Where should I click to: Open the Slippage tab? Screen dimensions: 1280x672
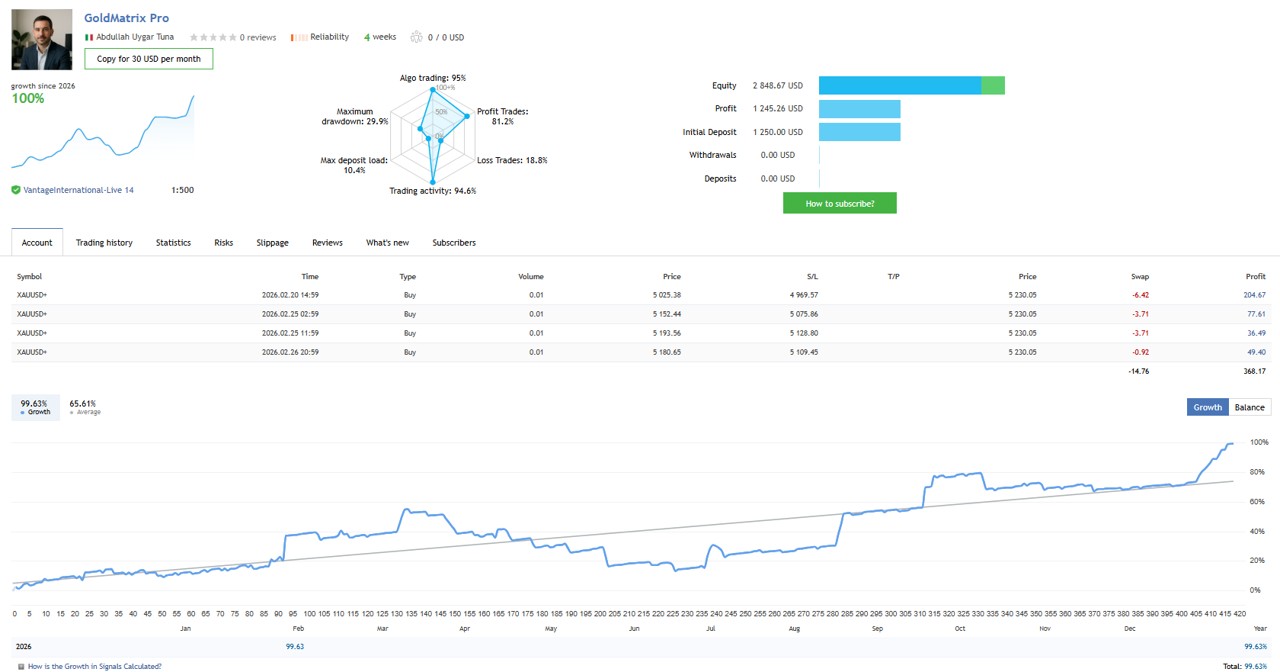[272, 242]
